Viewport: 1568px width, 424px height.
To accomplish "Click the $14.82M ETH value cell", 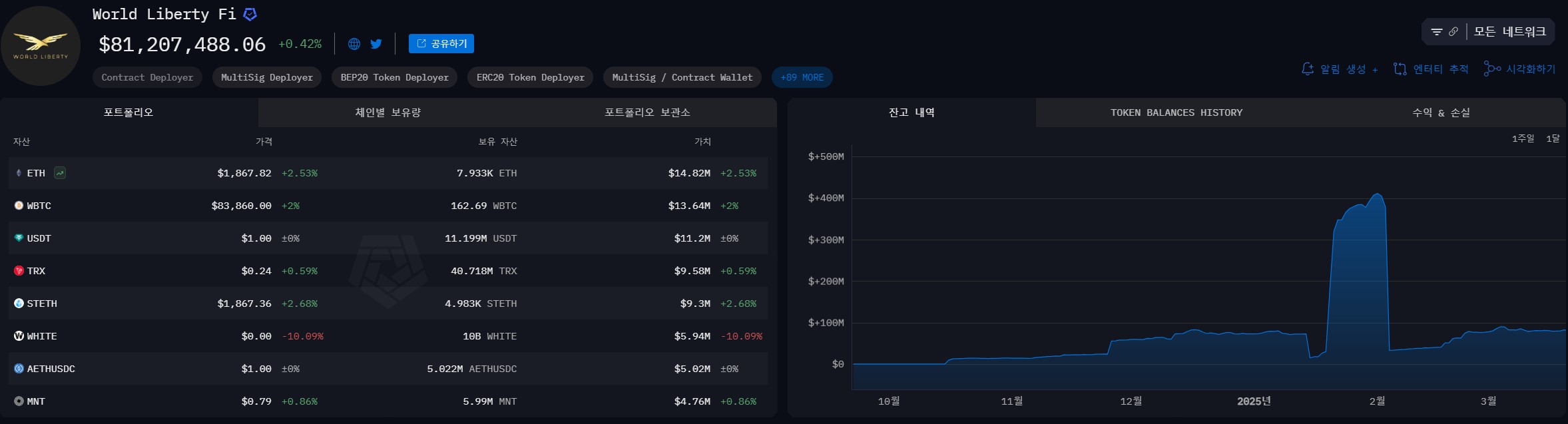I will tap(689, 173).
